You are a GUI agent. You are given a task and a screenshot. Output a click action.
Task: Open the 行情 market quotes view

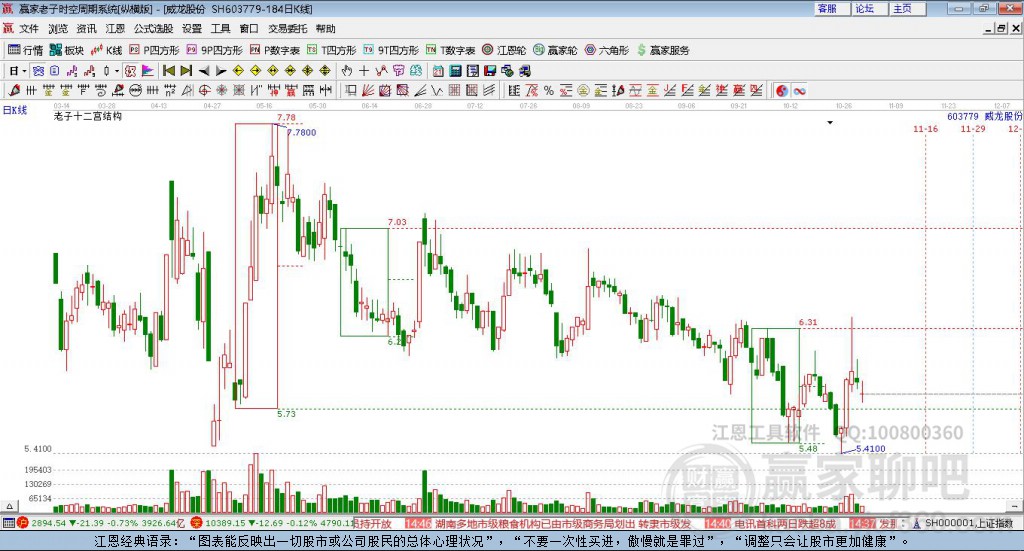(25, 50)
